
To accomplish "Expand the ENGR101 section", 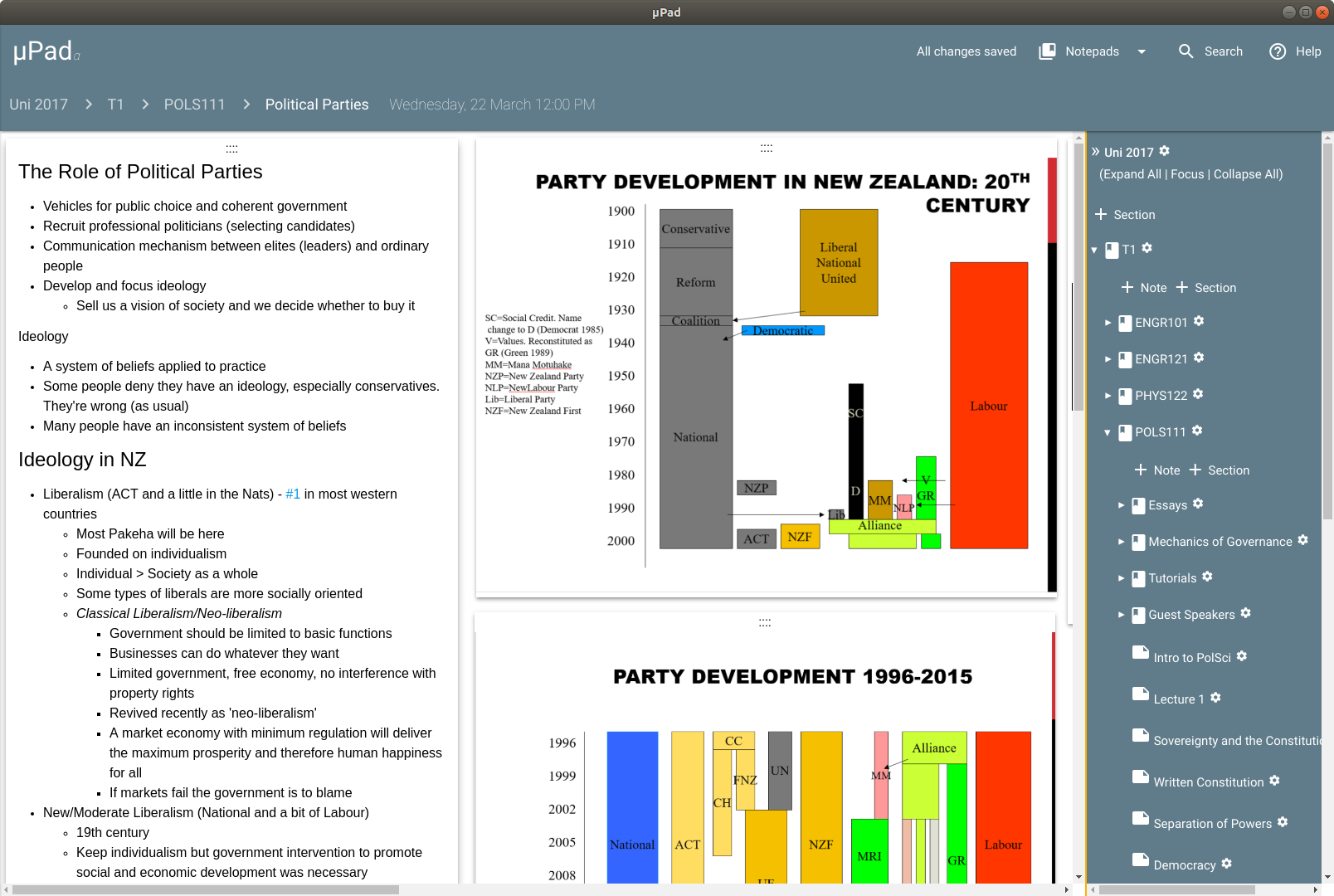I will (1108, 323).
